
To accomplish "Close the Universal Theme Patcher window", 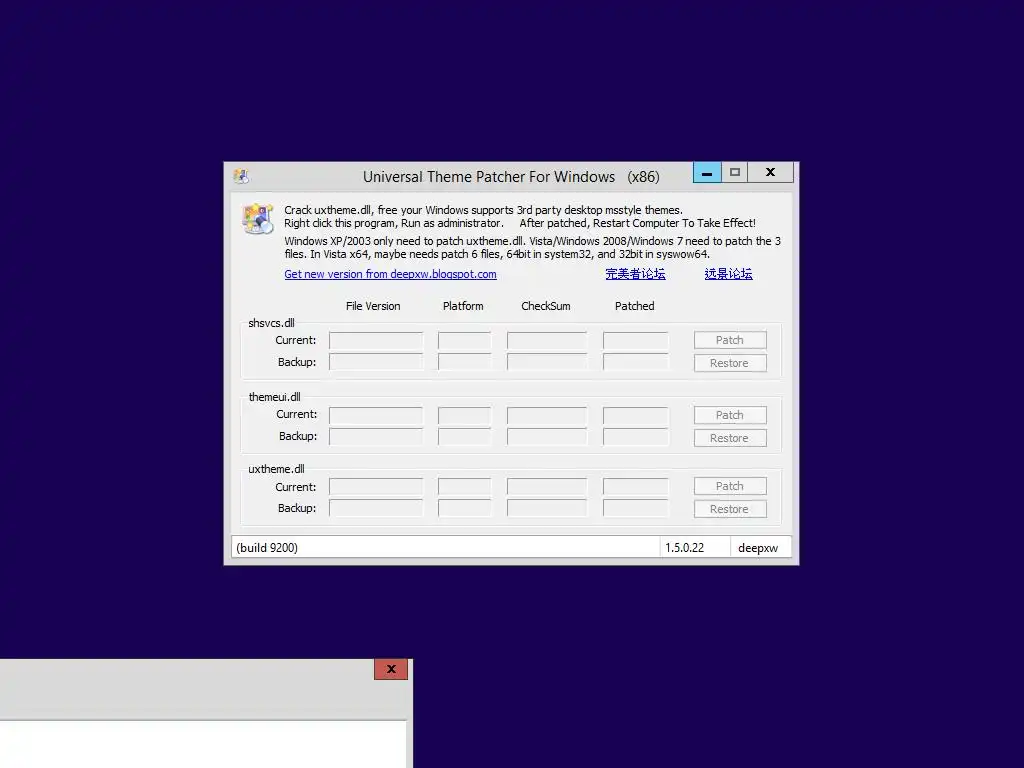I will pyautogui.click(x=771, y=172).
